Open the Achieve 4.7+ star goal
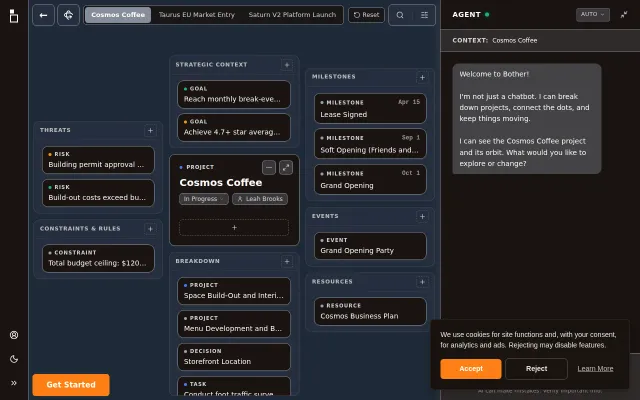 tap(234, 127)
